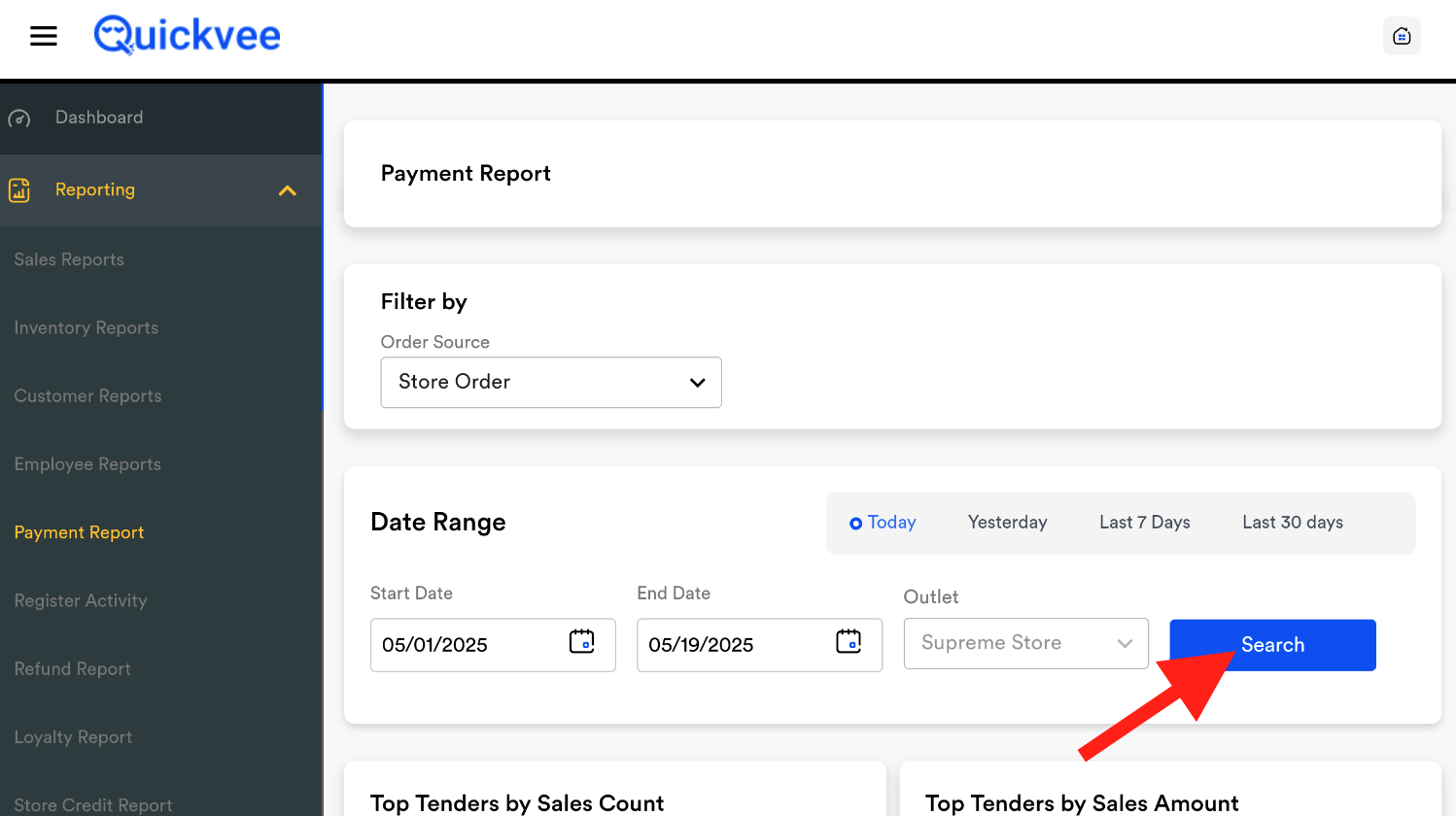Image resolution: width=1456 pixels, height=816 pixels.
Task: Open the End Date calendar picker icon
Action: coord(848,642)
